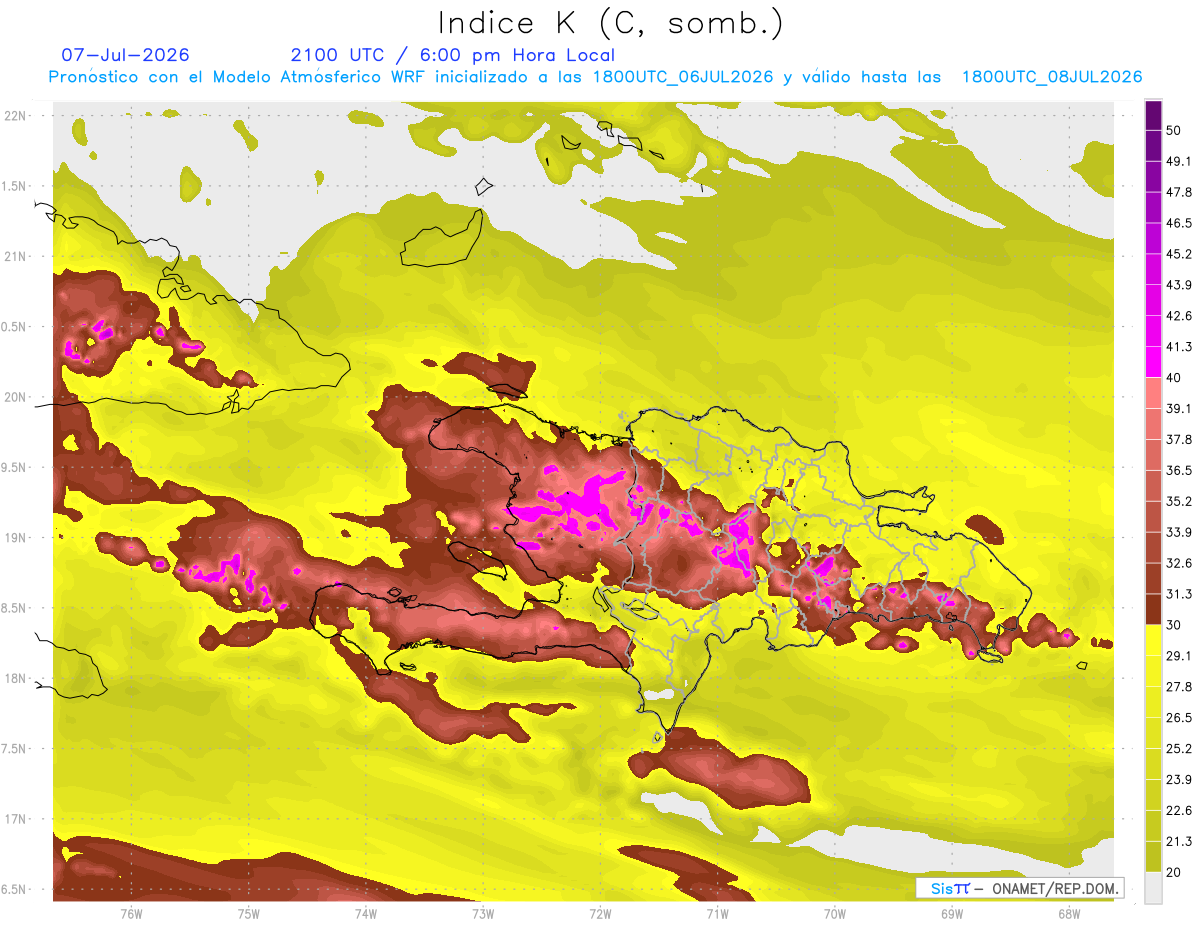Click colorbar value "27.8"
This screenshot has width=1200, height=927.
[1179, 687]
